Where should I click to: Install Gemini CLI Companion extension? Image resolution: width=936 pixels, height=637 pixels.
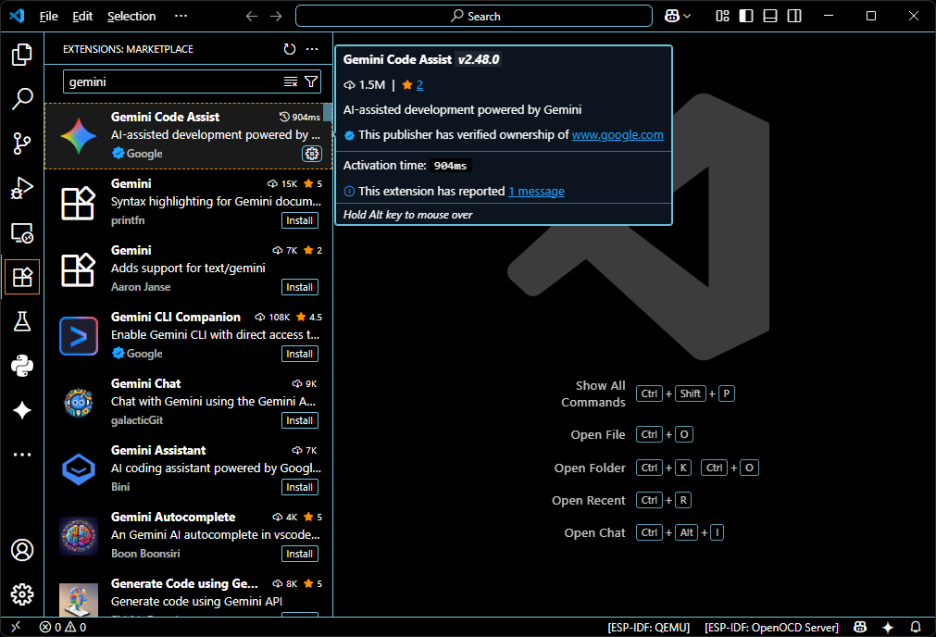tap(299, 353)
